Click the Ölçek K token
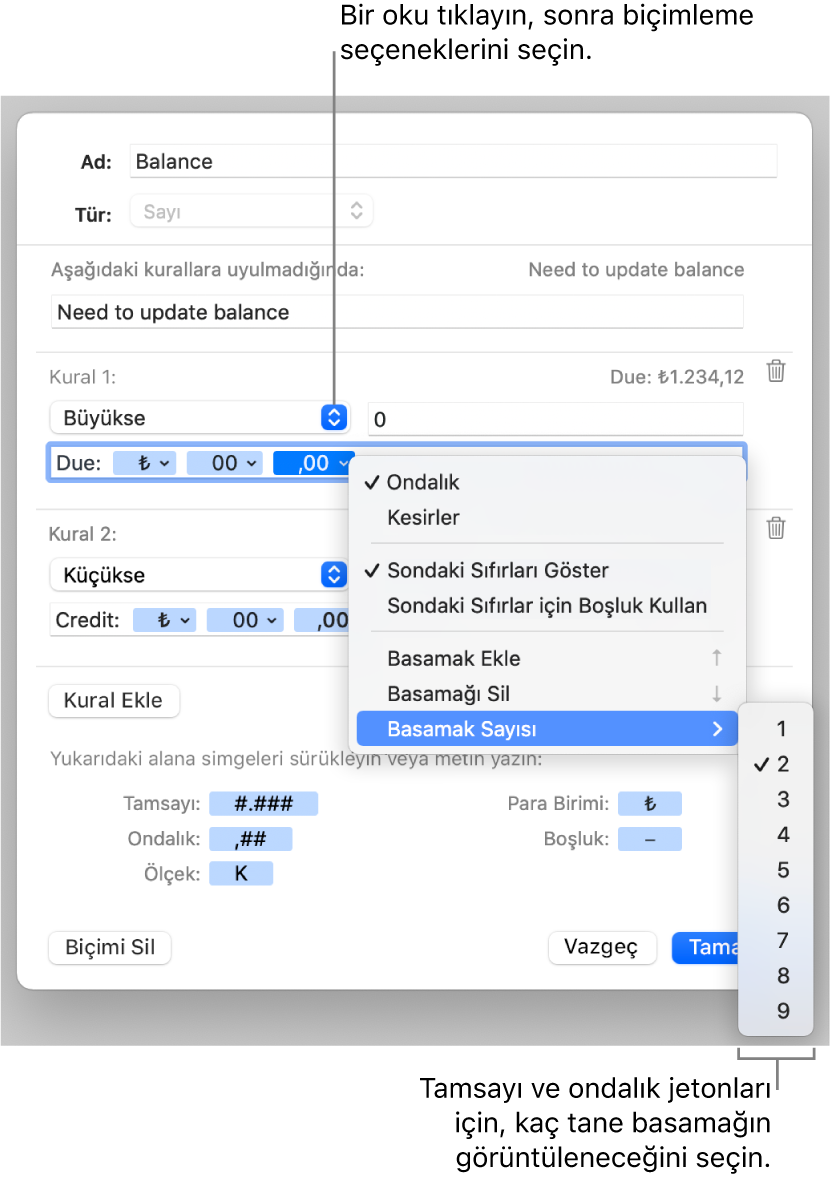The image size is (830, 1184). tap(241, 874)
